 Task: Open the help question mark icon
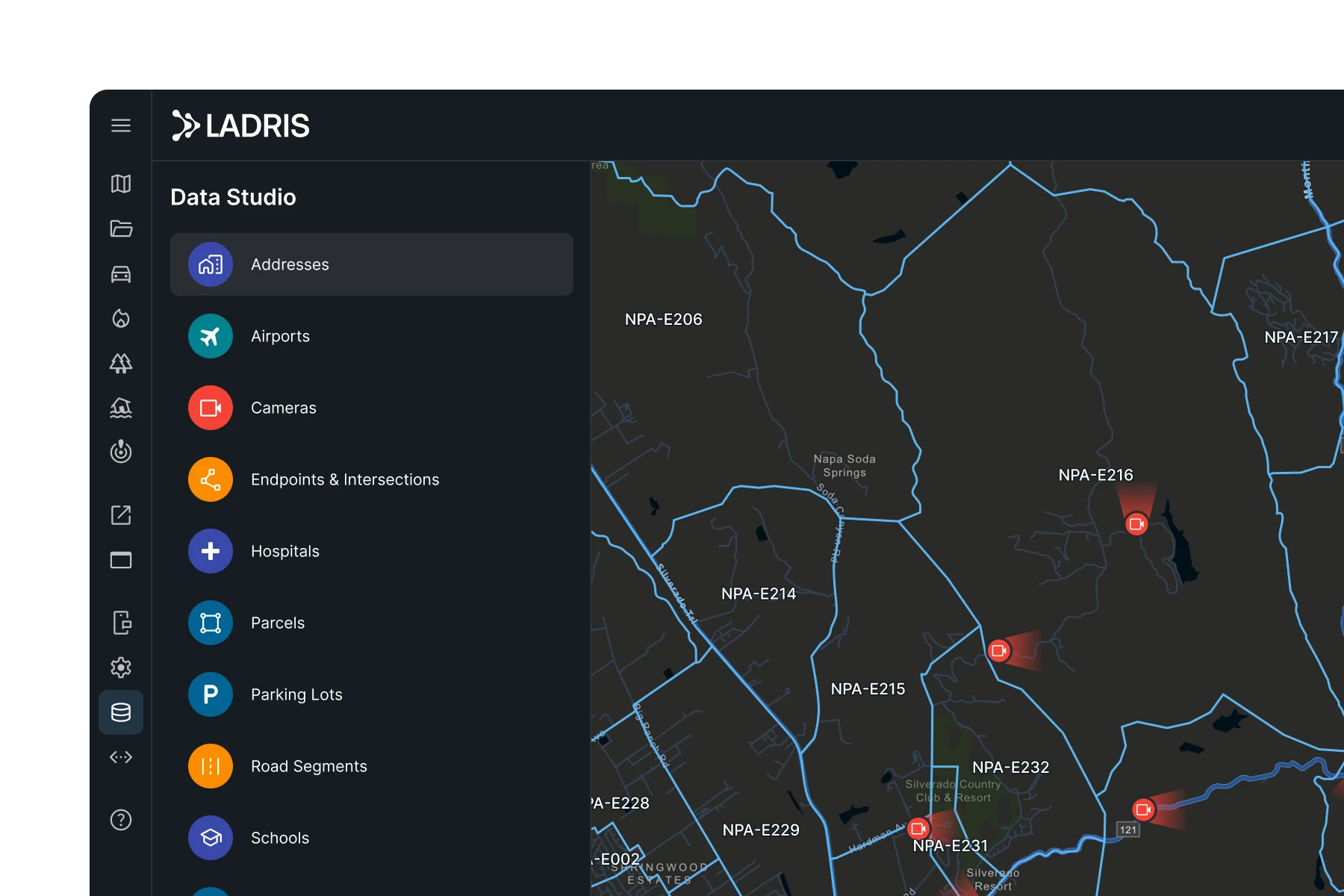pos(121,820)
